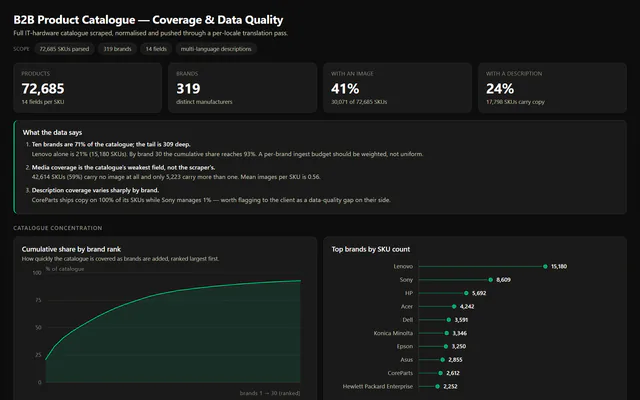Viewport: 640px width, 400px height.
Task: Click the '17,798 SKUs carry copy' subtext
Action: (x=515, y=102)
